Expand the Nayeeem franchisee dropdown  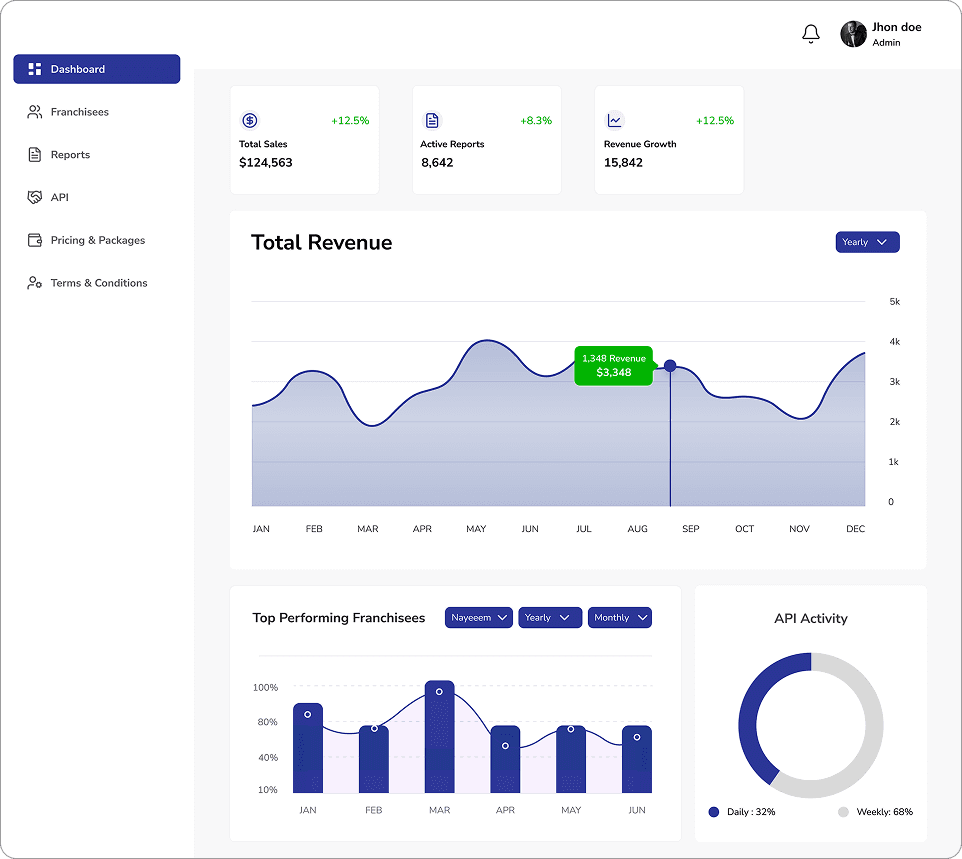478,617
